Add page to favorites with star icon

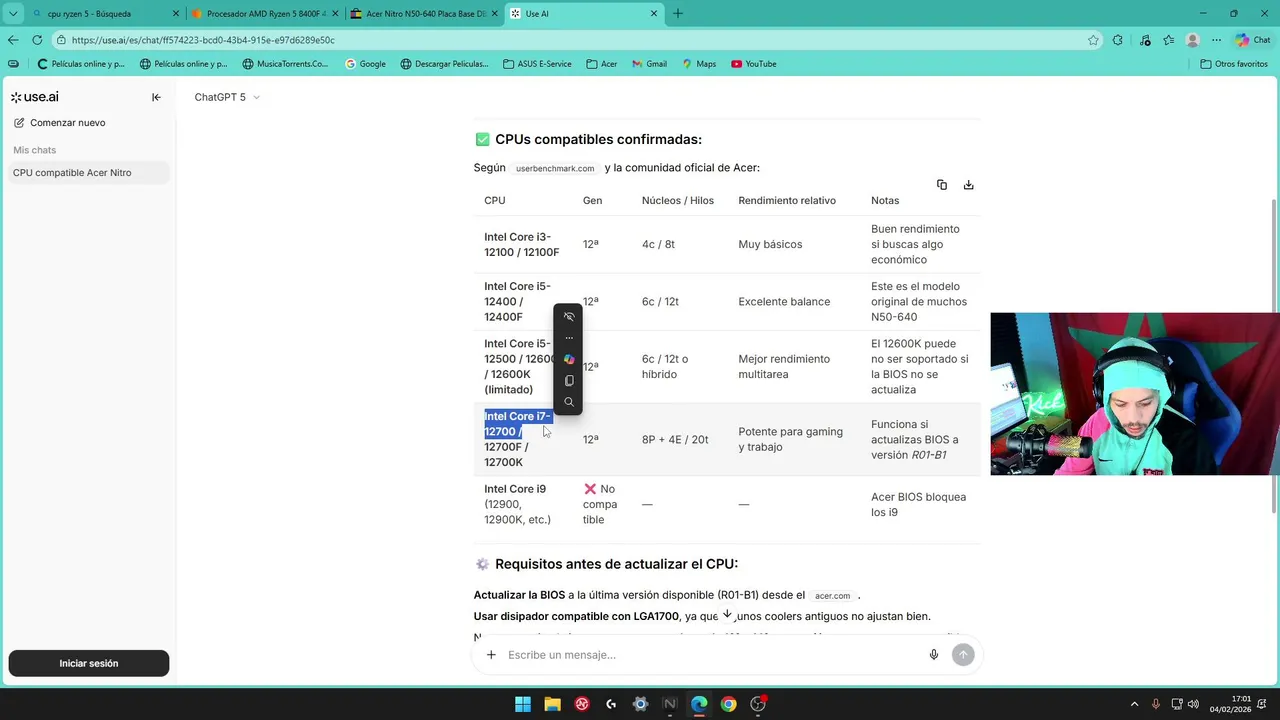tap(1093, 40)
